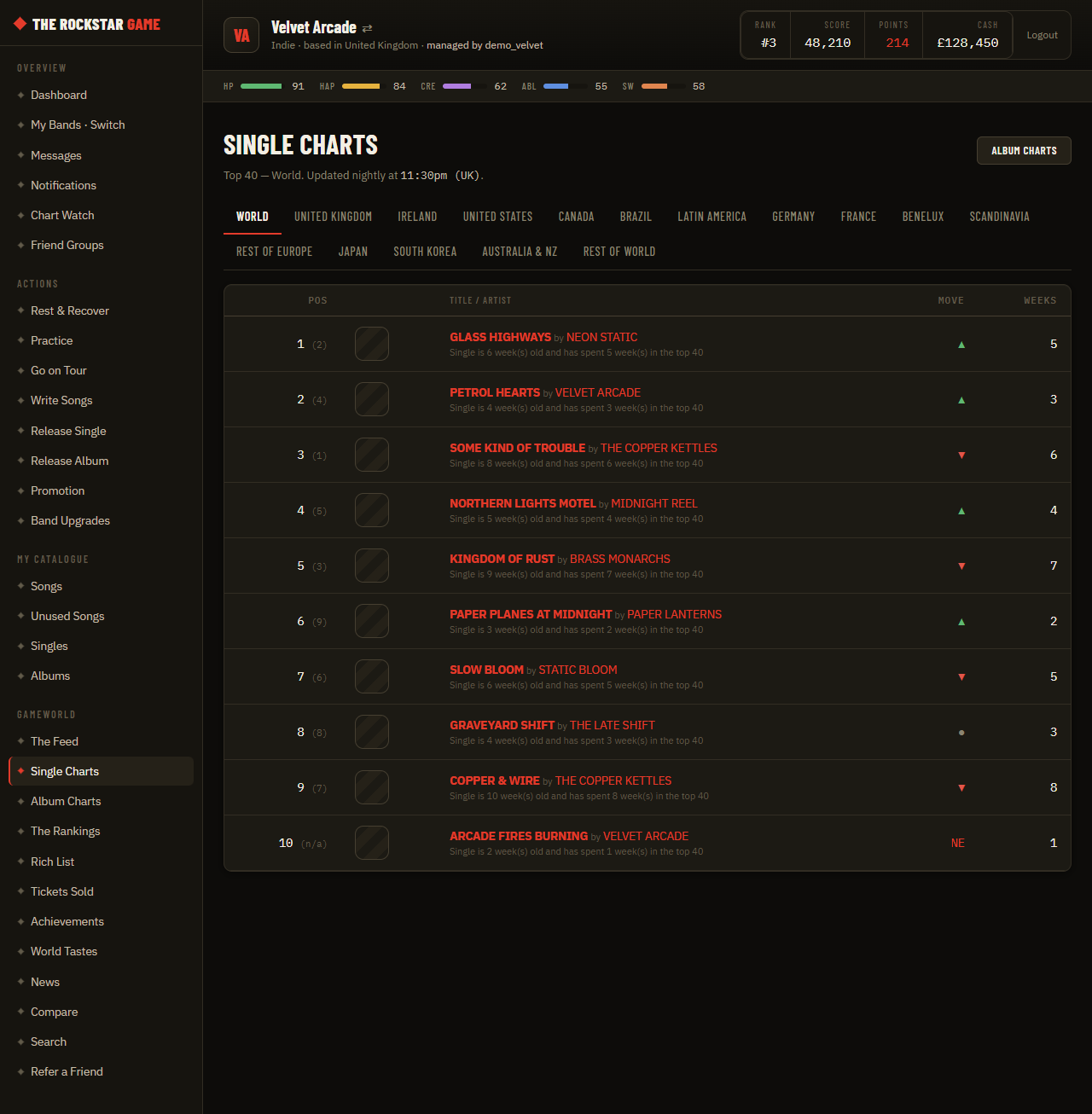Open the Northern Lights Motel single link
Image resolution: width=1092 pixels, height=1114 pixels.
(522, 503)
